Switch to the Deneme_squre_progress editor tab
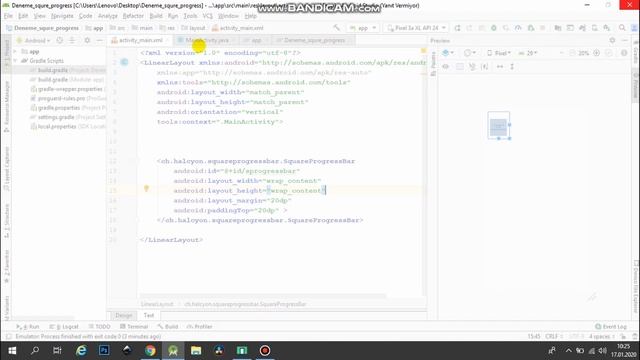Image resolution: width=640 pixels, height=360 pixels. (314, 40)
